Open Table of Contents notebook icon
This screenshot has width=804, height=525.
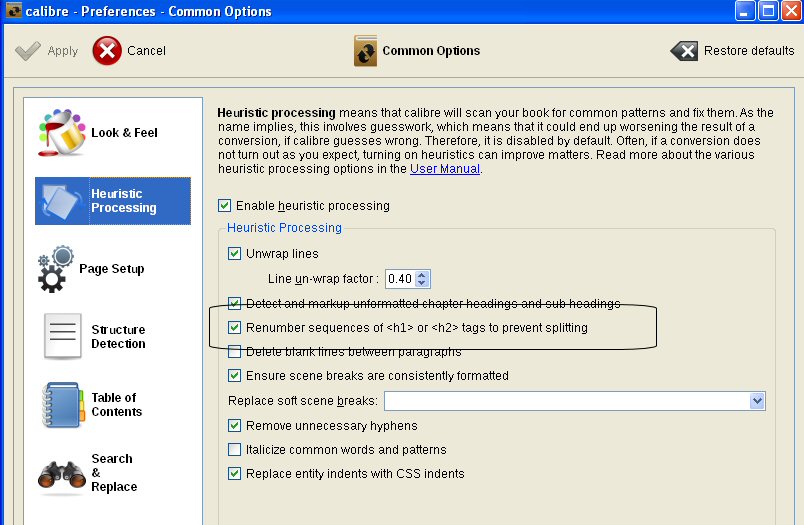pos(62,405)
